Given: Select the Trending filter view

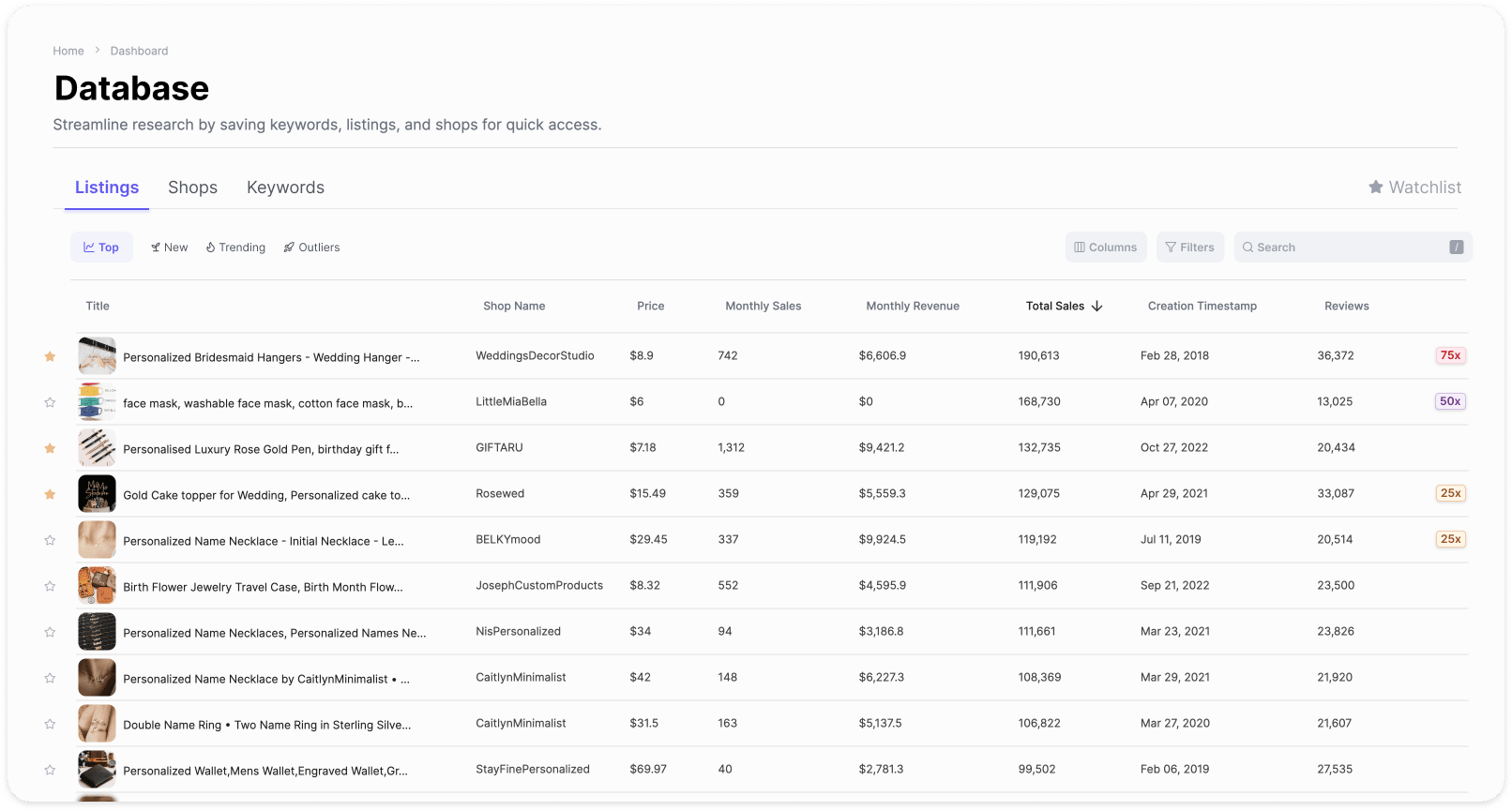Looking at the screenshot, I should (235, 248).
